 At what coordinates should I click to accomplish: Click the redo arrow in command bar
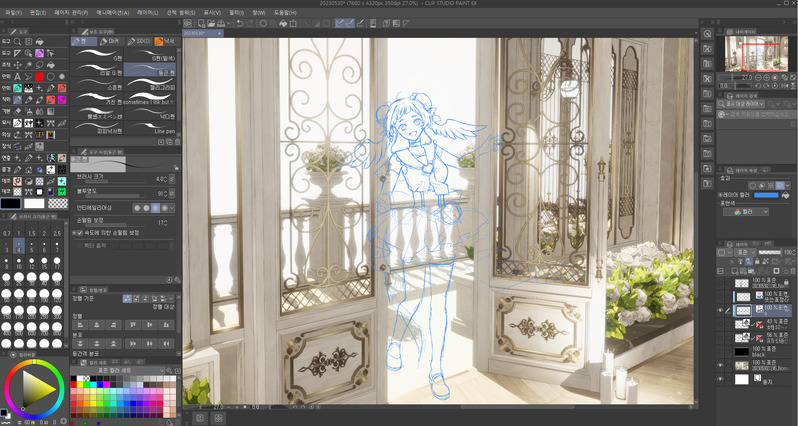pos(249,23)
